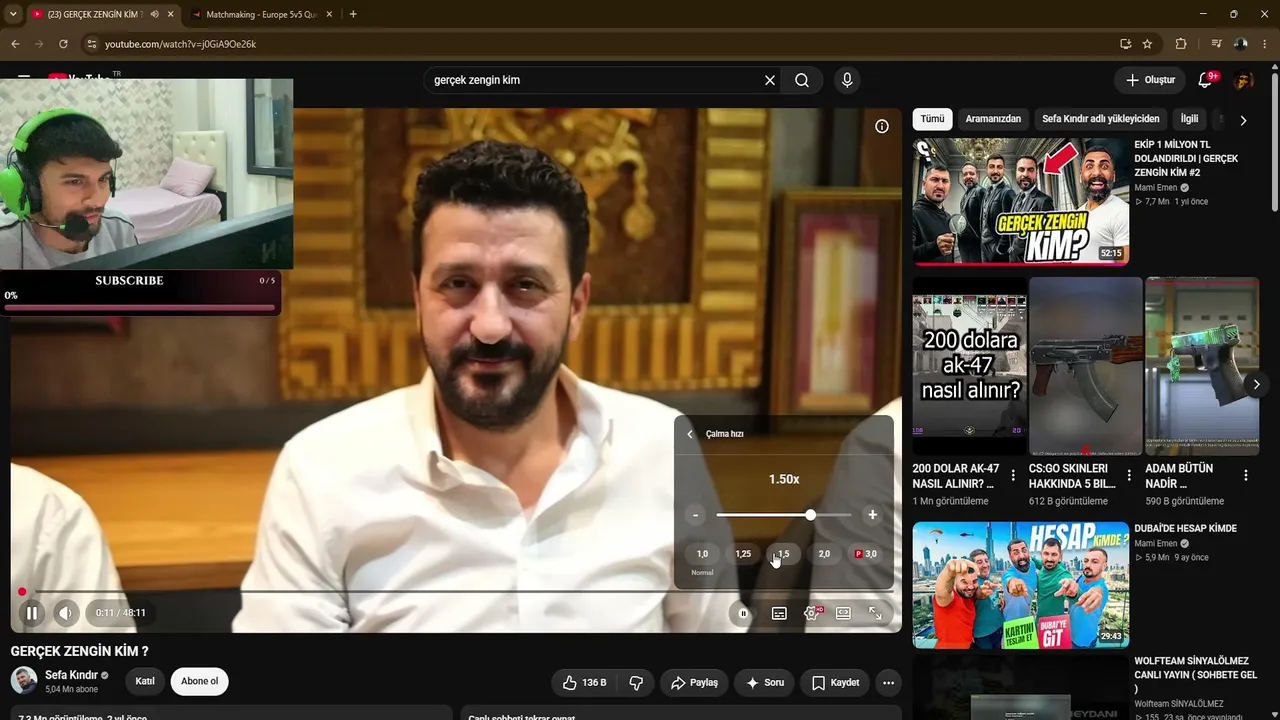Image resolution: width=1280 pixels, height=720 pixels.
Task: Select the 1,0 normal speed preset
Action: pyautogui.click(x=702, y=554)
